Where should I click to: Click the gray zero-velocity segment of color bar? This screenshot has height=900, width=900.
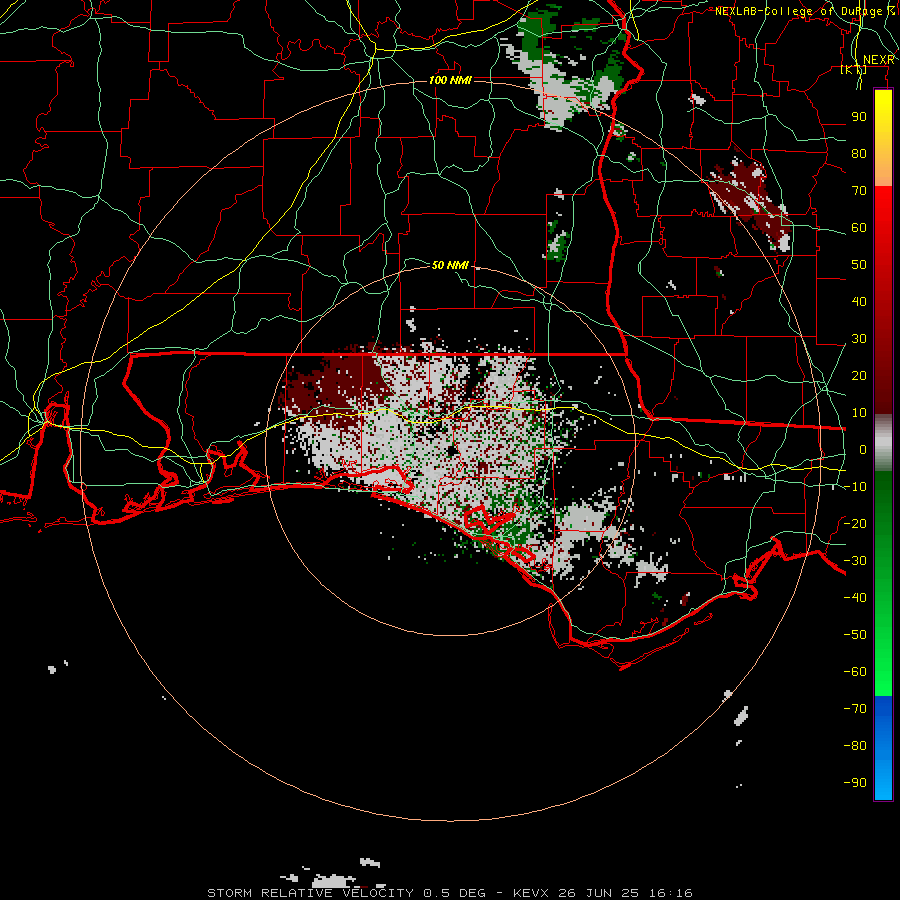(x=883, y=442)
